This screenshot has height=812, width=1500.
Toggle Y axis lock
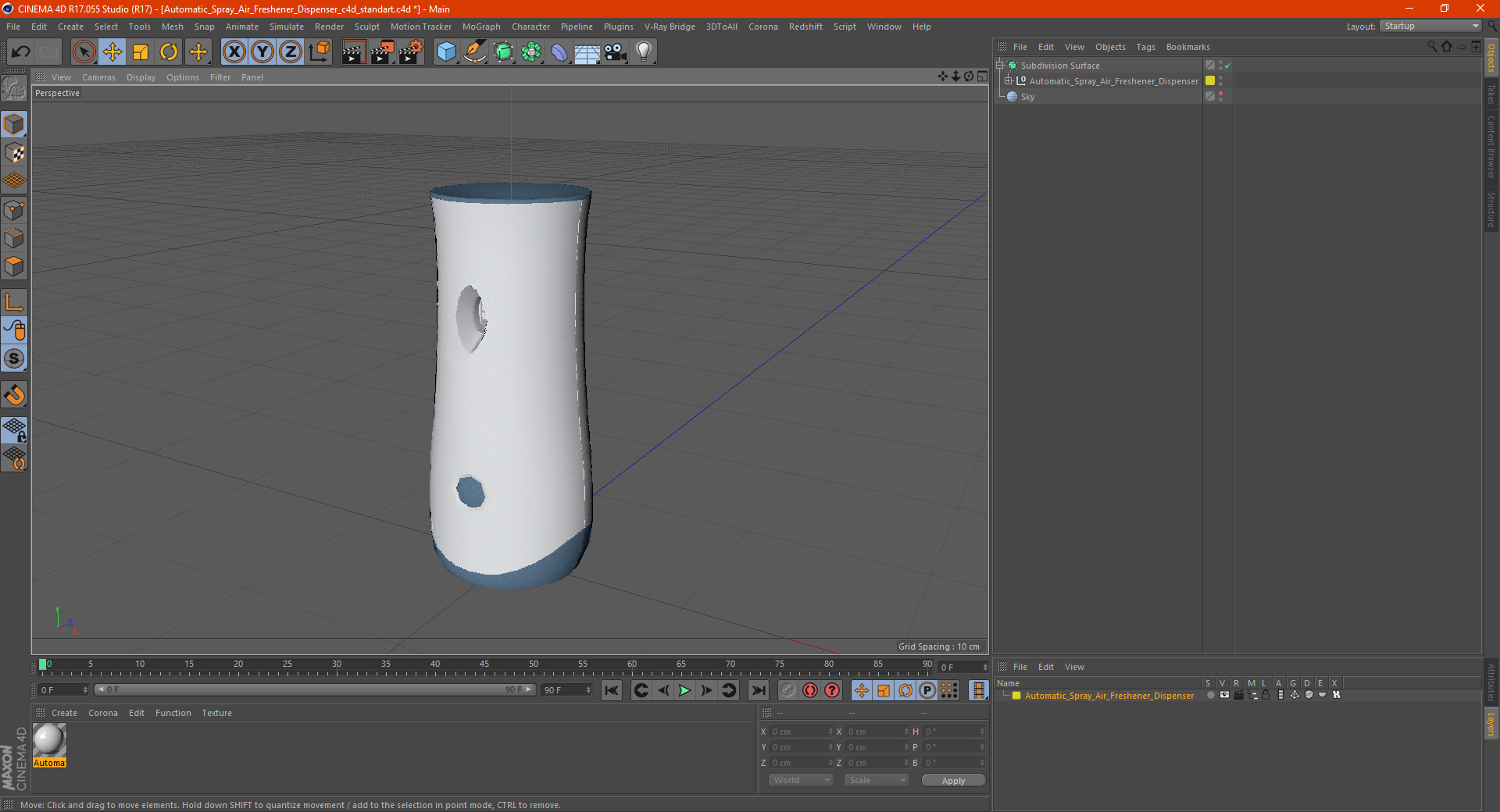(262, 52)
